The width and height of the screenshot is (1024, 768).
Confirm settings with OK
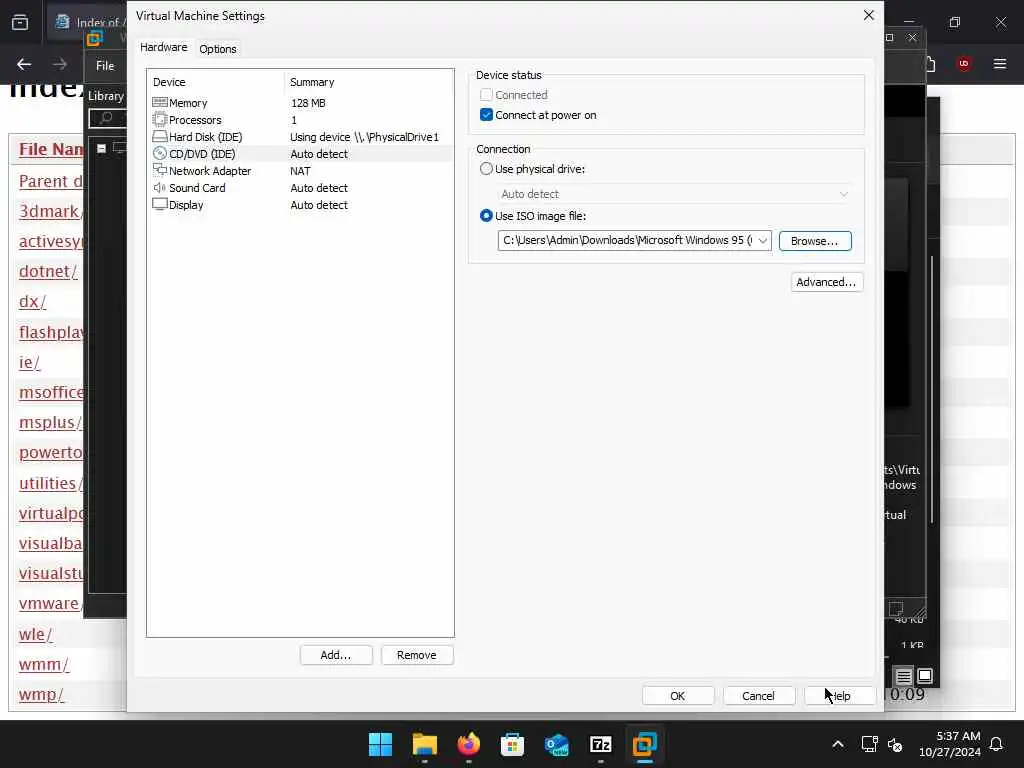[678, 696]
